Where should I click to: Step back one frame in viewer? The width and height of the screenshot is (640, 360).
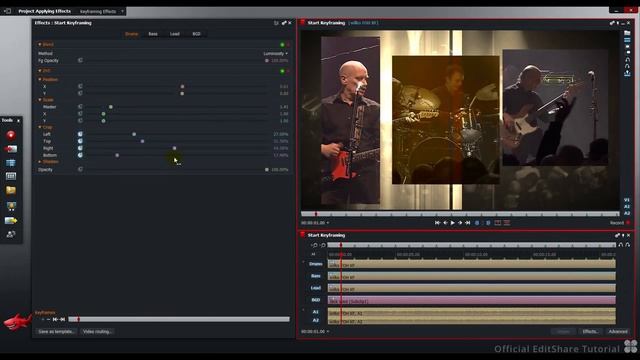click(445, 223)
